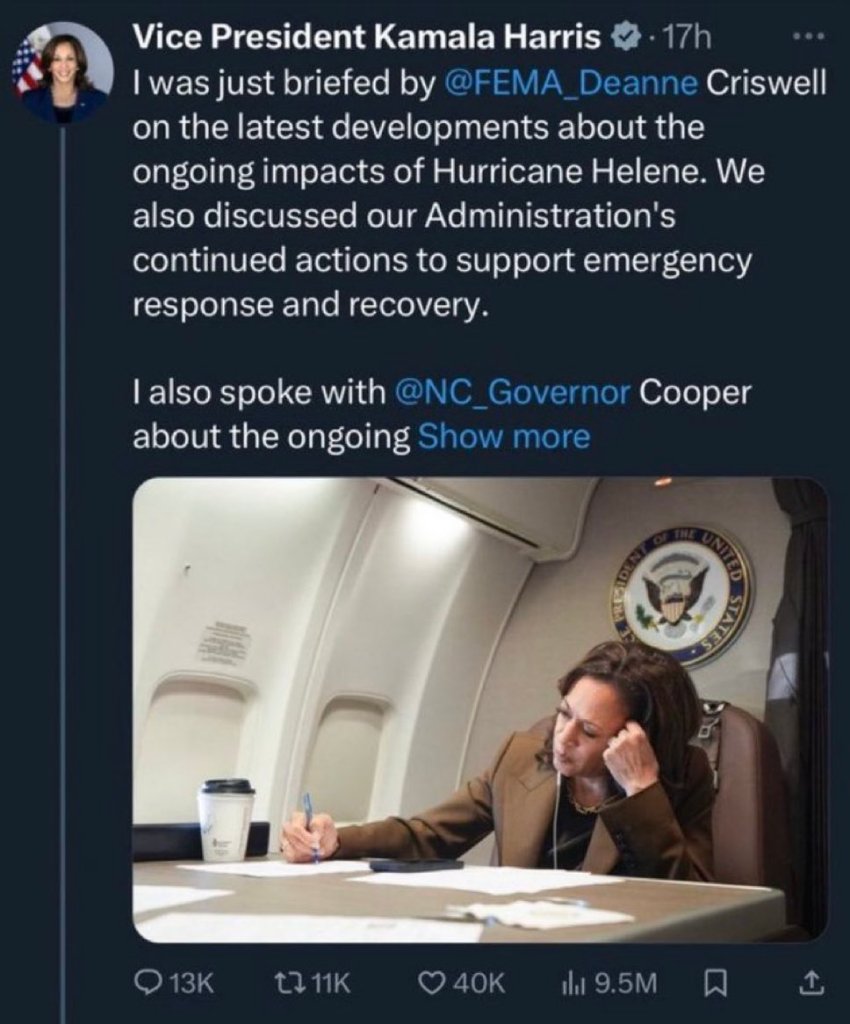The height and width of the screenshot is (1024, 850).
Task: Visit the @NC_Governor mention
Action: 513,392
